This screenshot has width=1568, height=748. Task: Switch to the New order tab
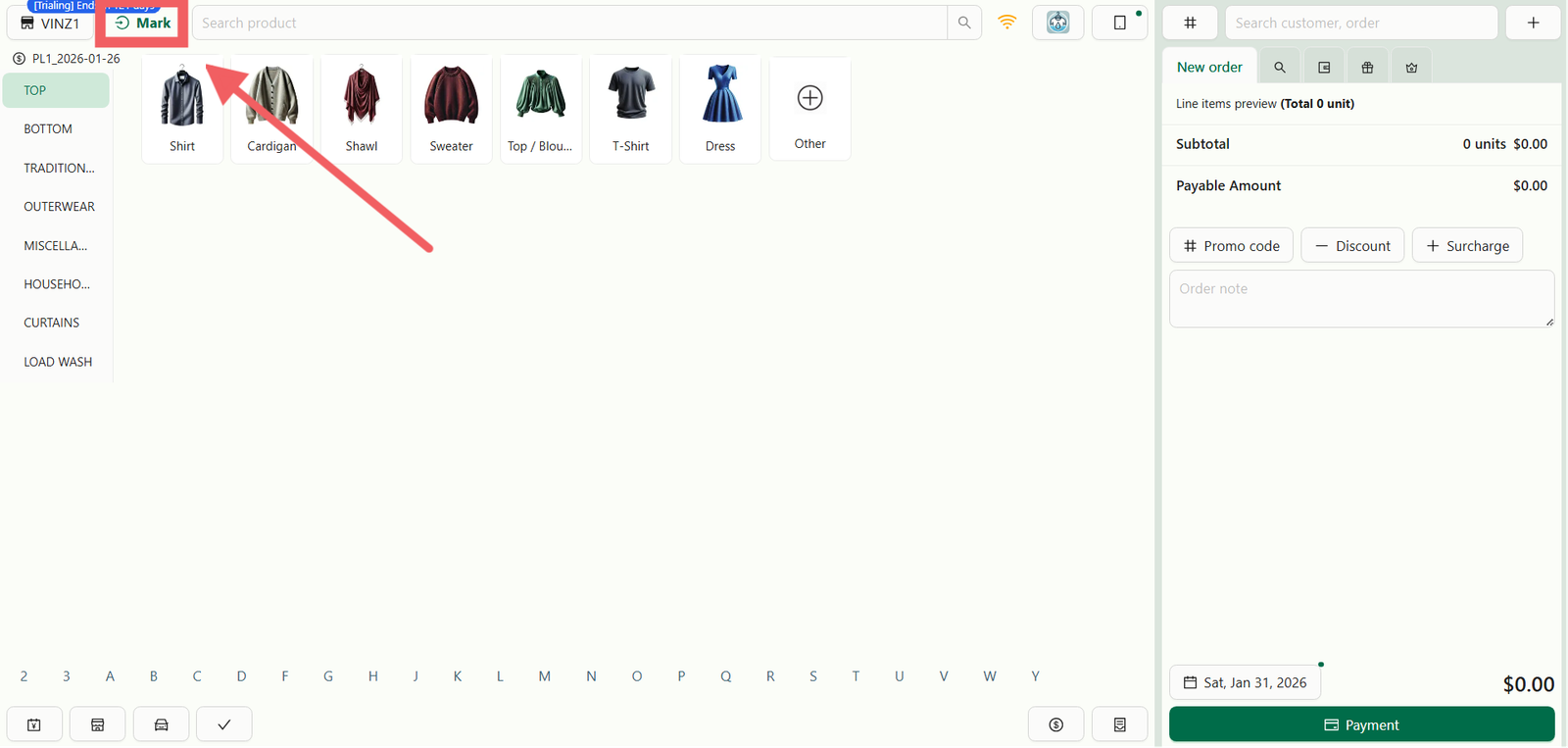(x=1209, y=67)
